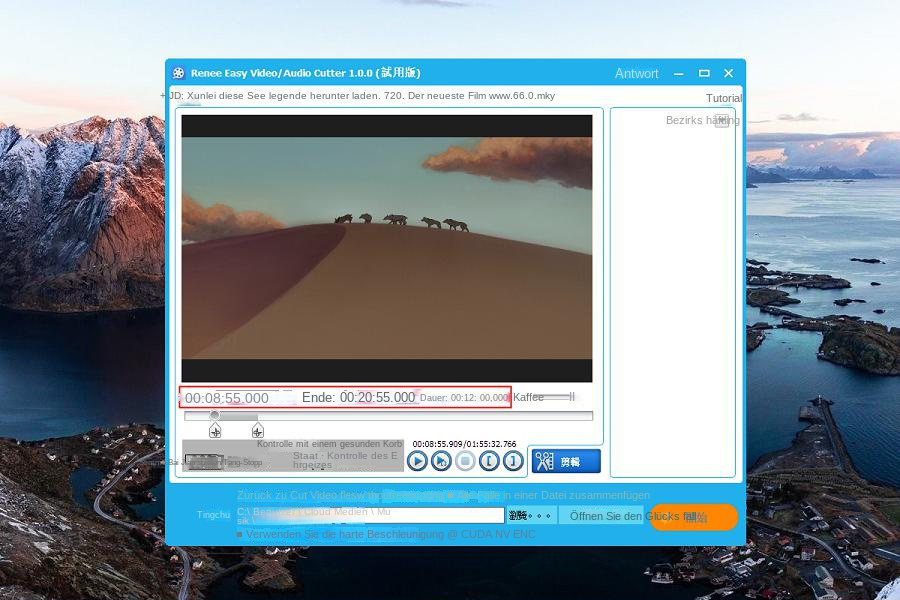The width and height of the screenshot is (900, 600).
Task: Click the output folder path field
Action: pyautogui.click(x=370, y=516)
